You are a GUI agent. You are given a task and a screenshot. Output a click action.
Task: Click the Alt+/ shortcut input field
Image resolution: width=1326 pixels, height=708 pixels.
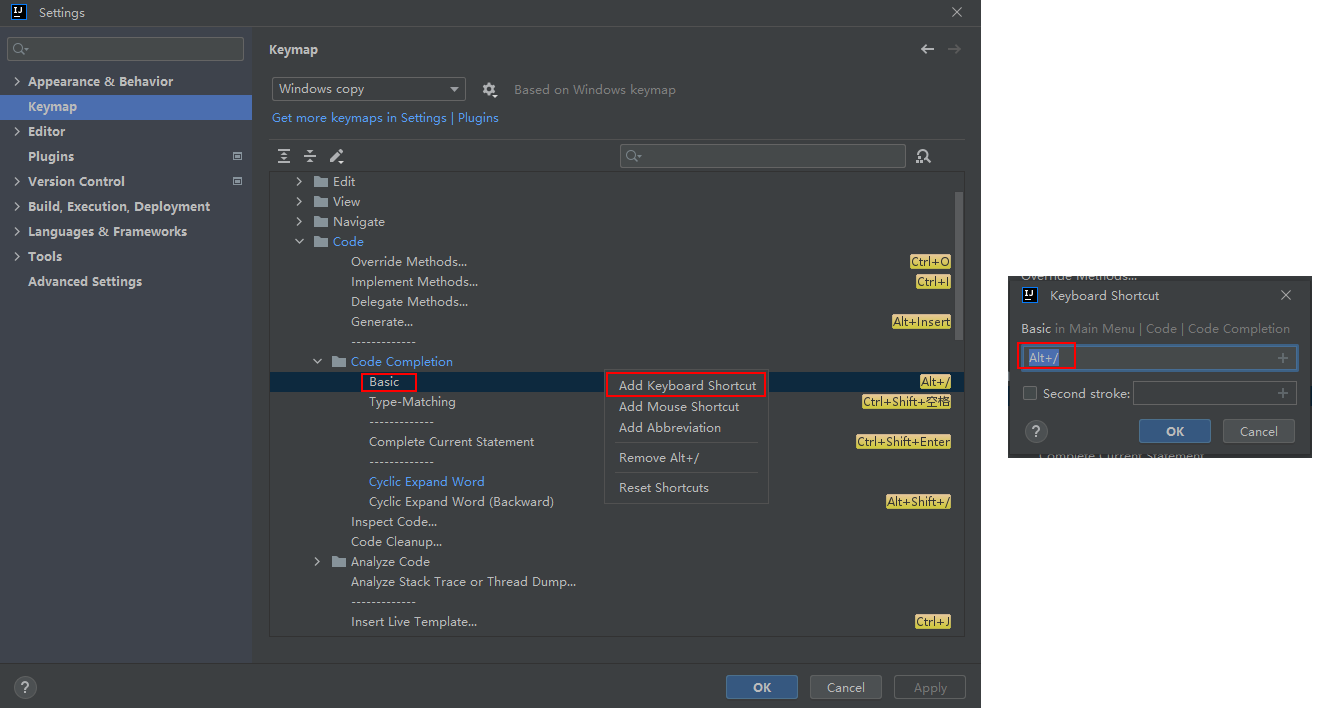(1158, 358)
